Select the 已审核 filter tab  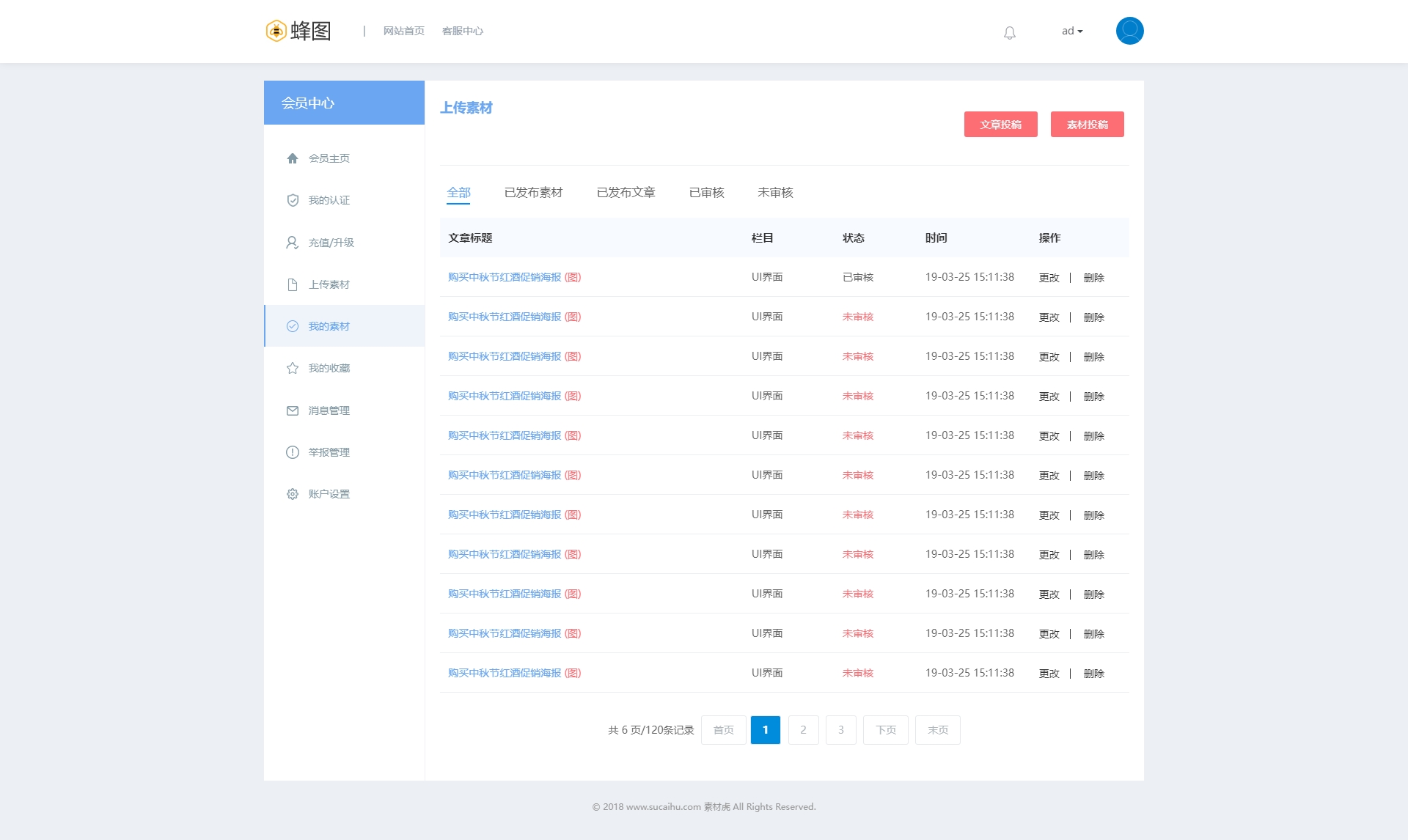pos(706,192)
